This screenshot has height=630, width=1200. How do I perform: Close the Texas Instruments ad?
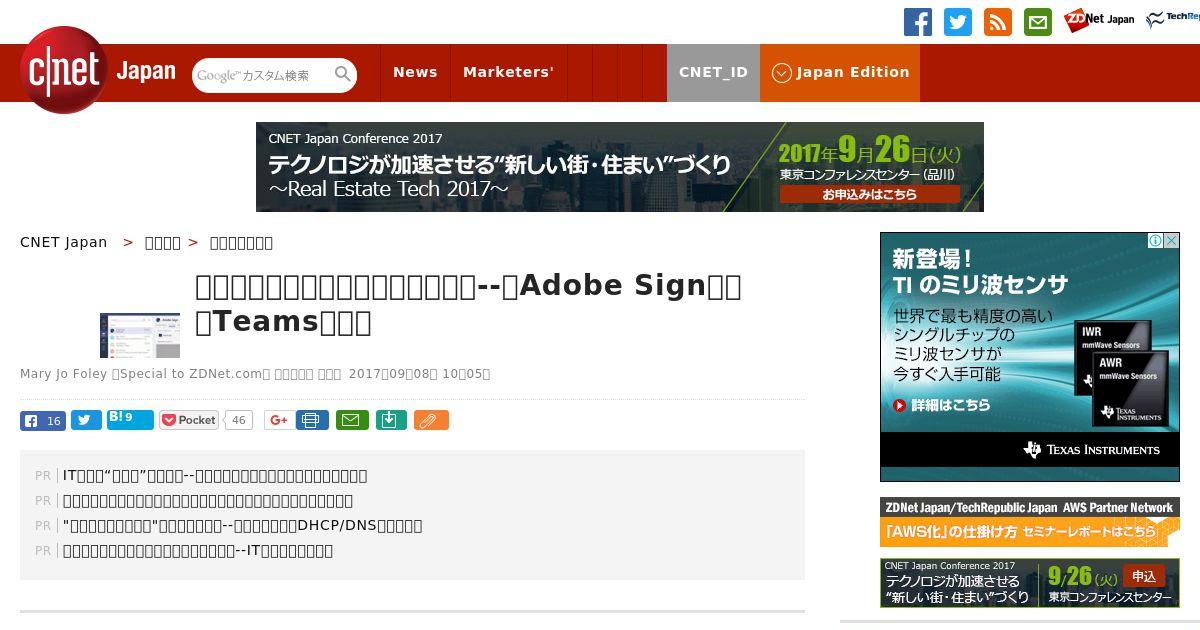coord(1172,241)
